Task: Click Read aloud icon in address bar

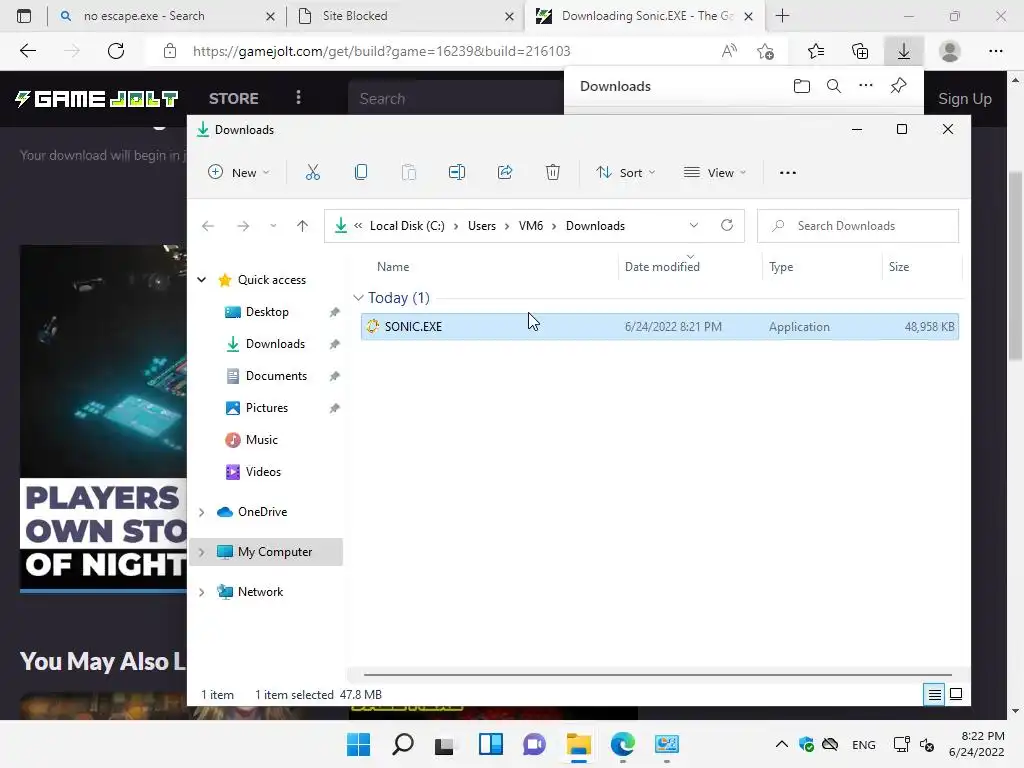Action: click(x=729, y=51)
